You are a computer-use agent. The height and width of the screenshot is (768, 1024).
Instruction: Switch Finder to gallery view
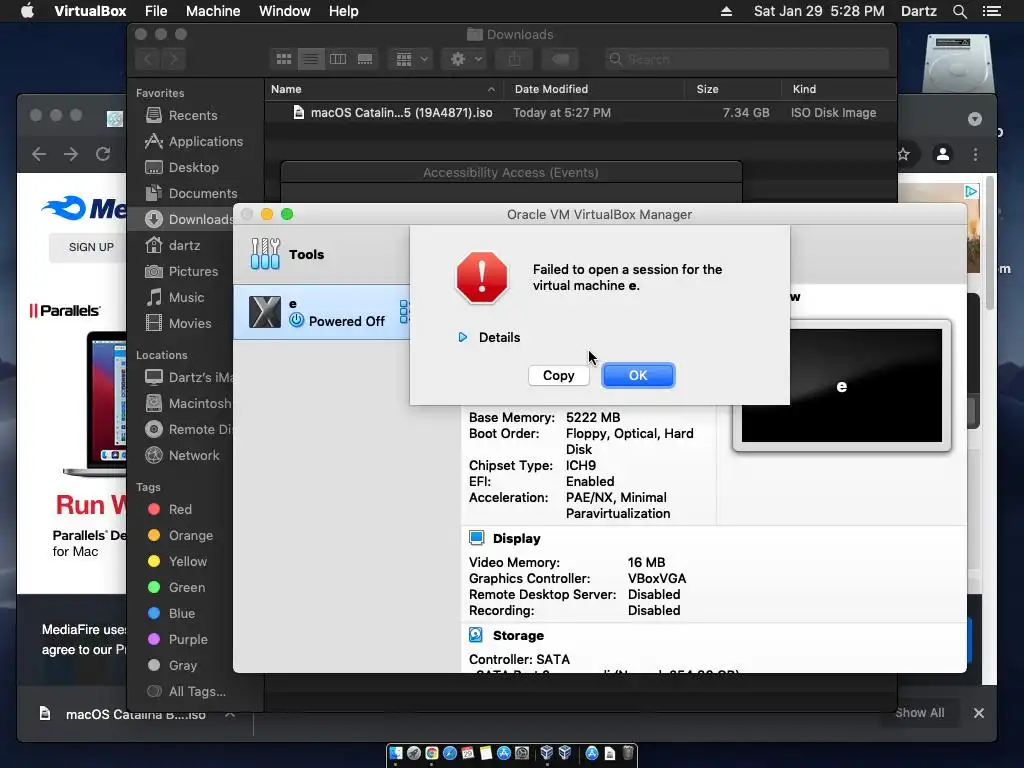click(365, 59)
